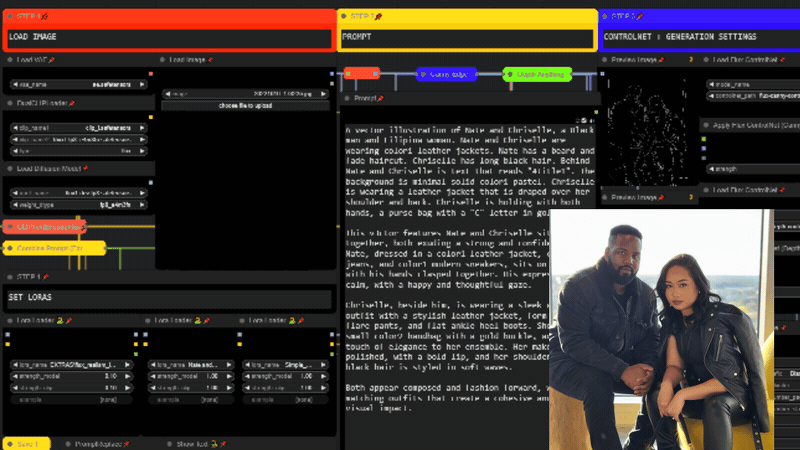800x450 pixels.
Task: Click the snake icon on first Lora Loader
Action: pyautogui.click(x=61, y=321)
